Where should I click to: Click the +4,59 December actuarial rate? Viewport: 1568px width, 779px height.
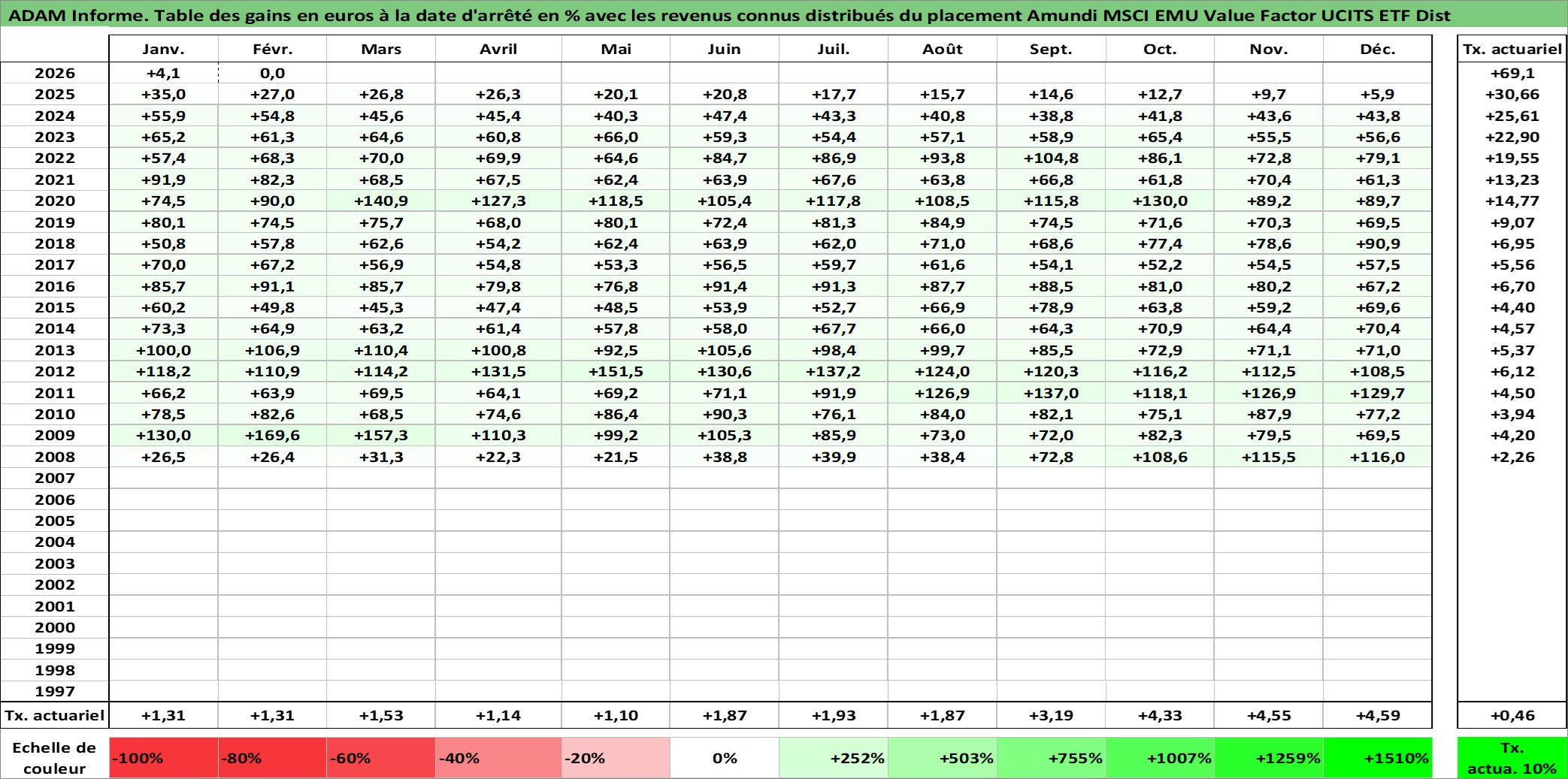[1378, 715]
